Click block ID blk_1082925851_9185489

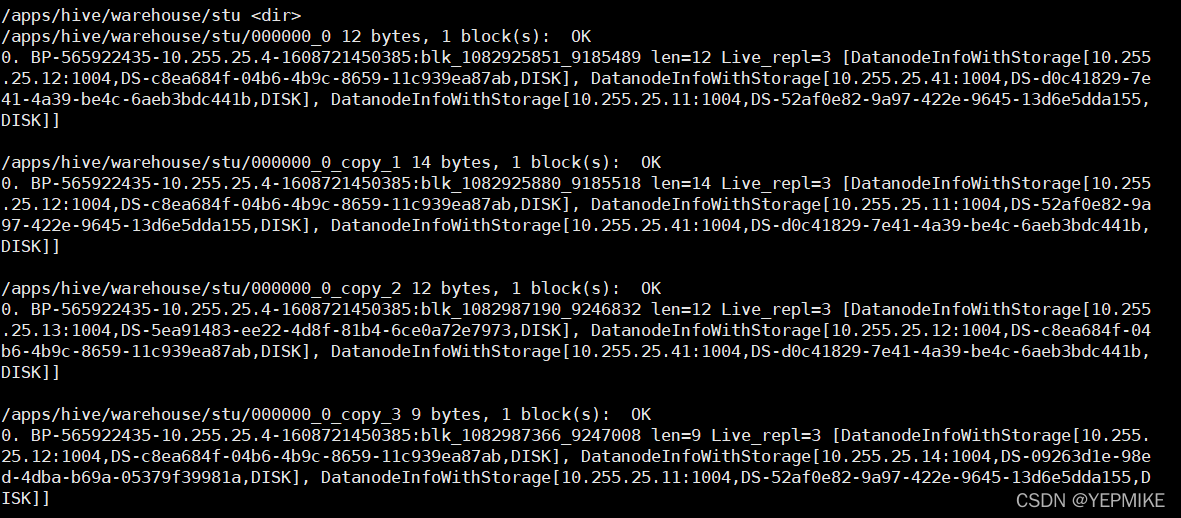click(530, 57)
